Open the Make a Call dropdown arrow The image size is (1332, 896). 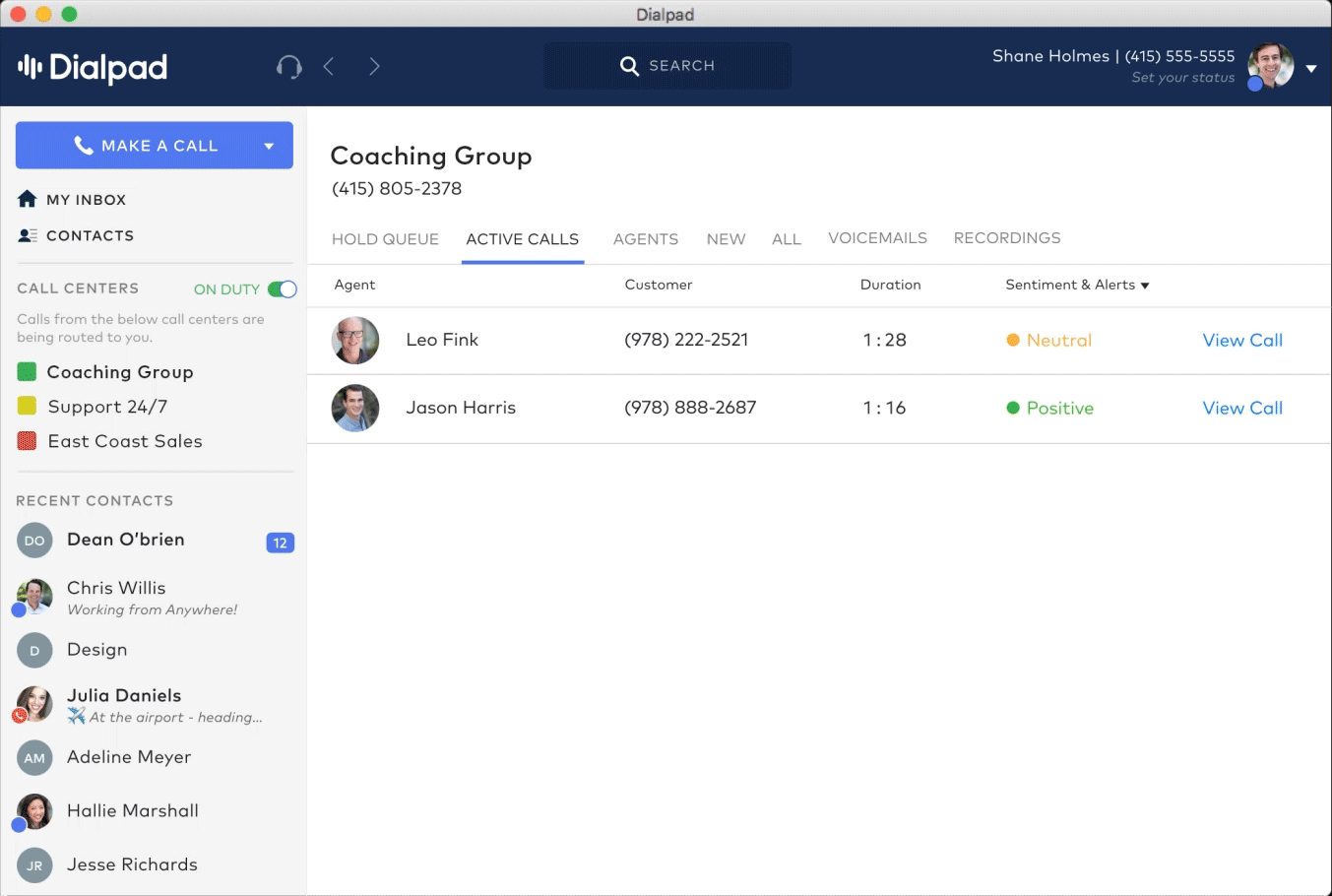coord(269,146)
